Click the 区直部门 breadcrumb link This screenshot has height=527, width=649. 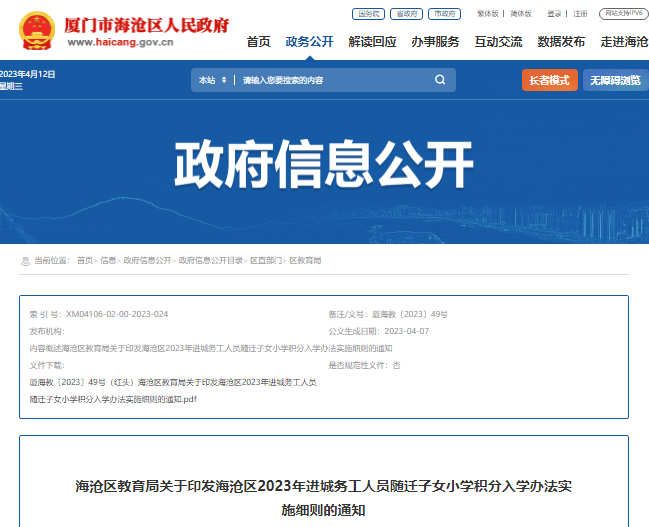266,260
